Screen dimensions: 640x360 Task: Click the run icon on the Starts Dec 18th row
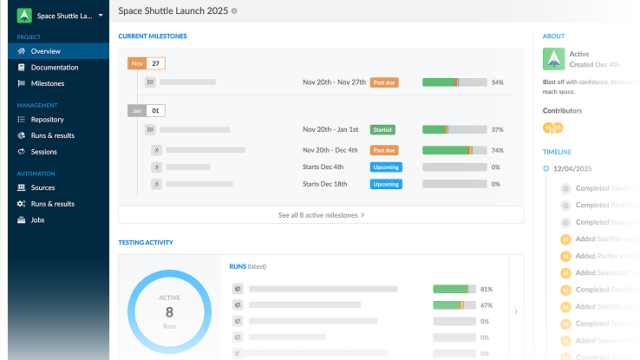[156, 184]
